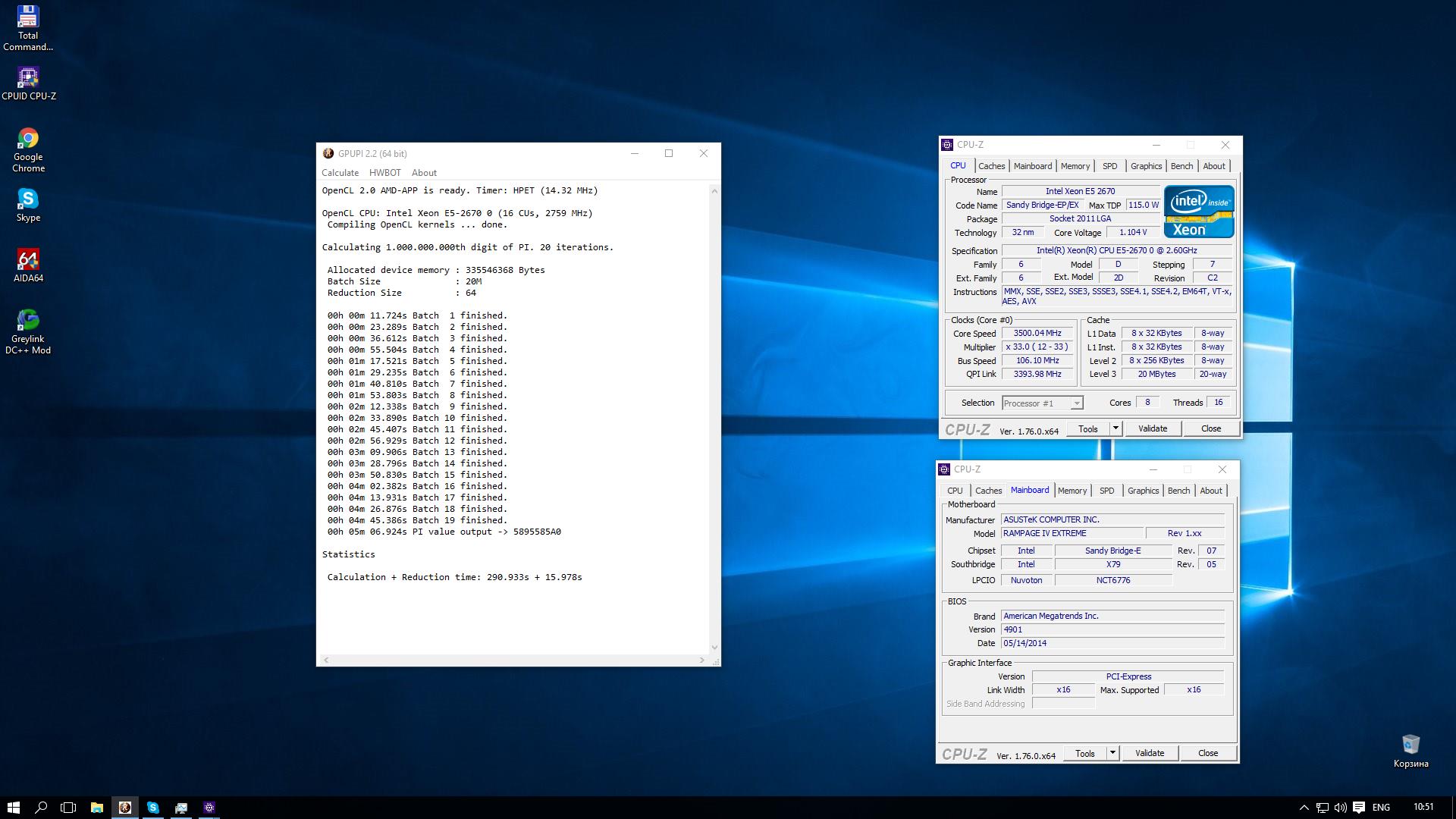The height and width of the screenshot is (819, 1456).
Task: Click the BIOS version 4901 field
Action: pyautogui.click(x=1112, y=629)
